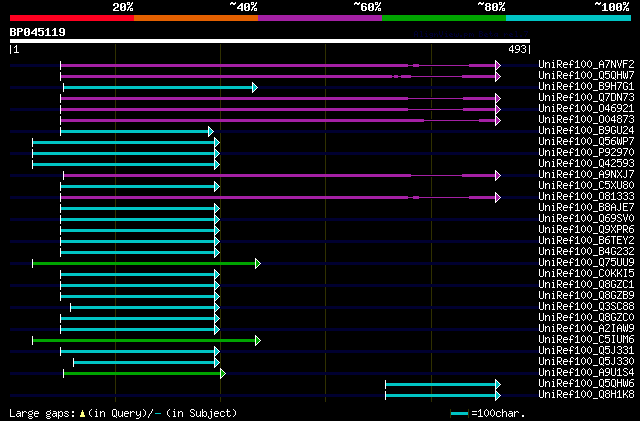640x421 pixels.
Task: Select the UniRef100_B9GU24 label
Action: click(x=586, y=131)
